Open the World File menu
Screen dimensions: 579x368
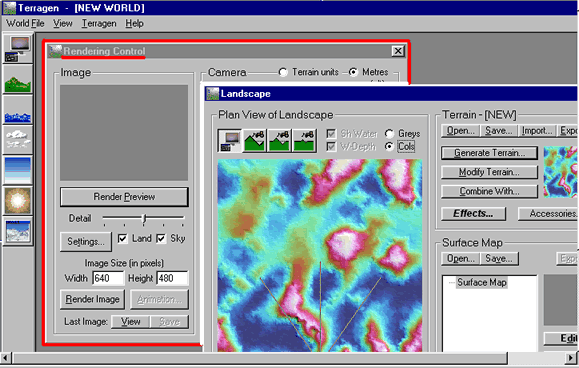25,23
